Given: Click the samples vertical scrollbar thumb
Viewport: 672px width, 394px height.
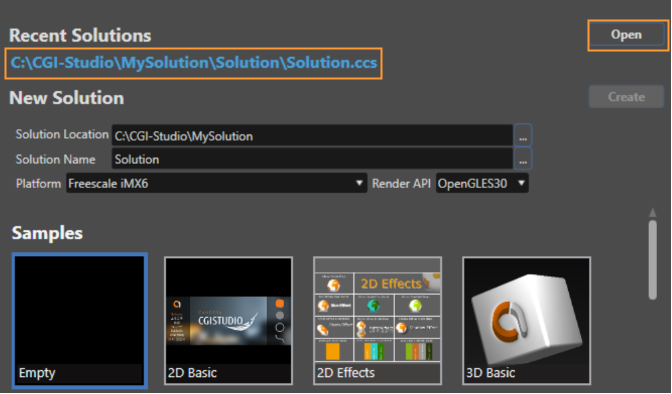Looking at the screenshot, I should [x=653, y=260].
